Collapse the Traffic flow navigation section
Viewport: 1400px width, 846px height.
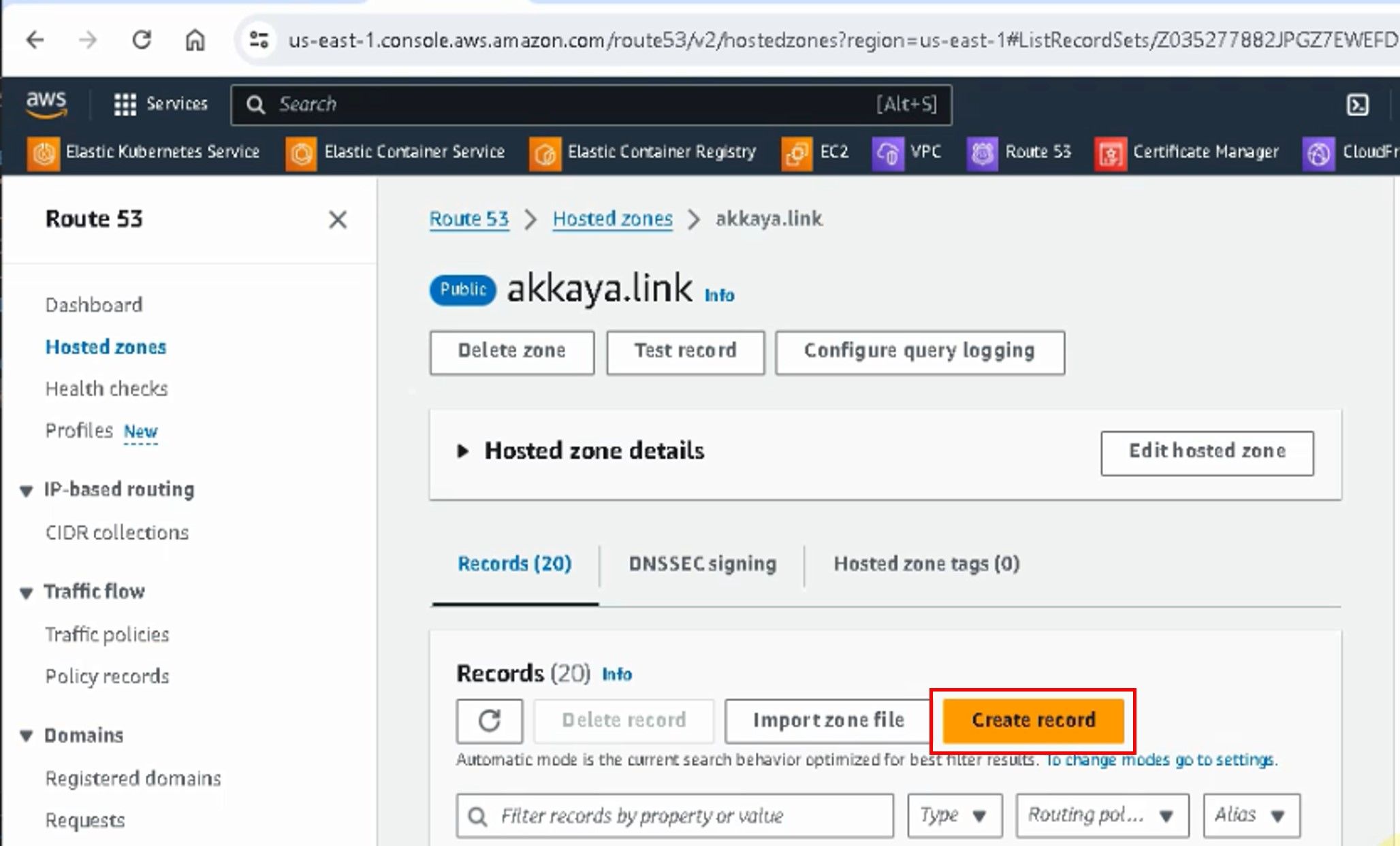27,592
